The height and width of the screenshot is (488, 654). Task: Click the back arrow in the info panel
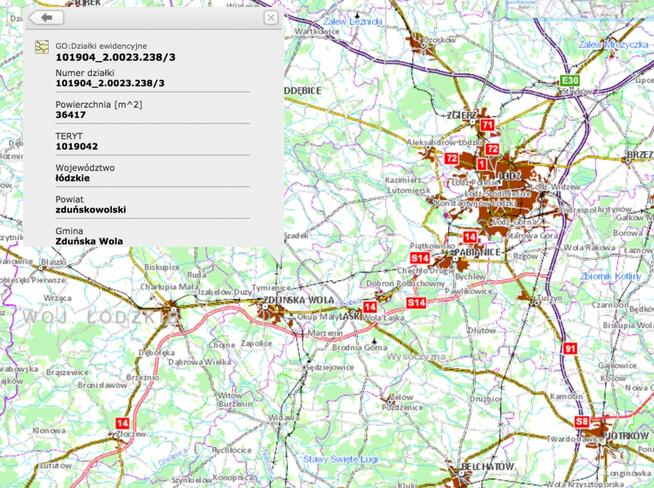pos(47,18)
